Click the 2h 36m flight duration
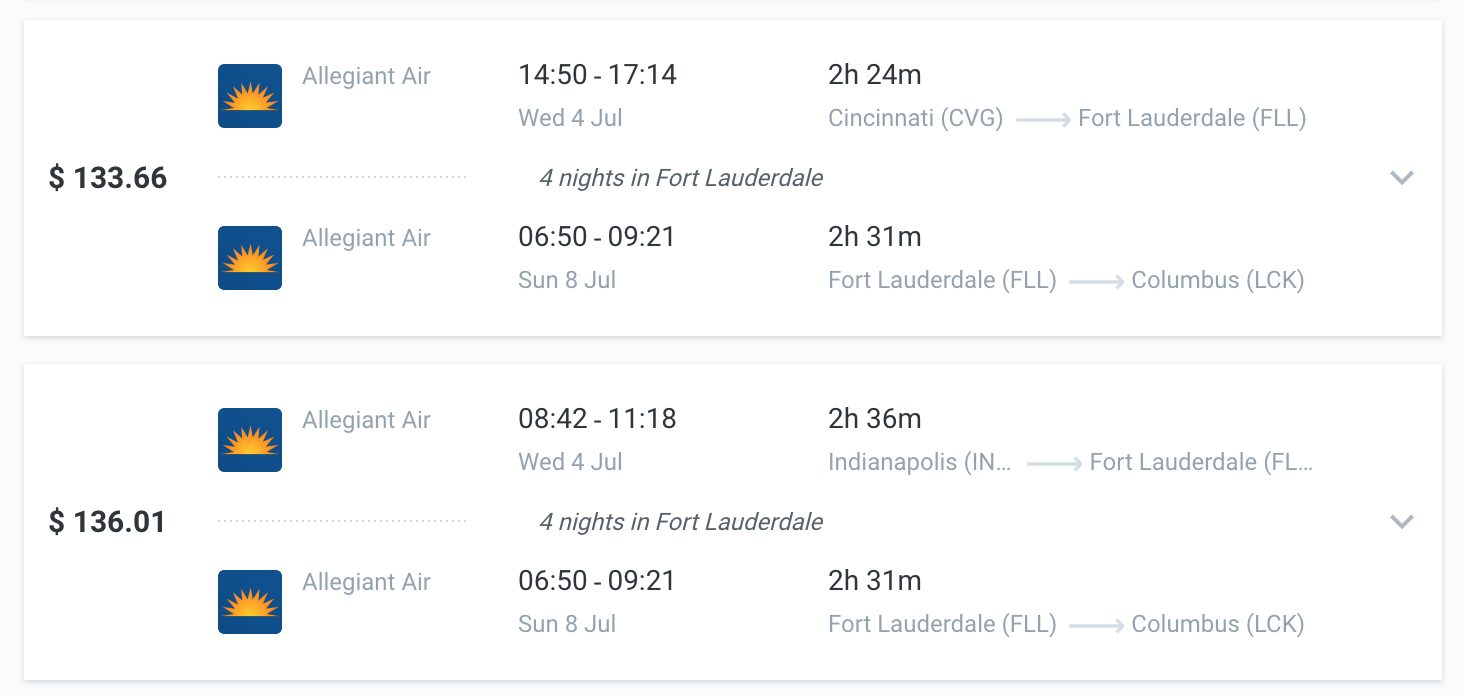The height and width of the screenshot is (696, 1464). tap(875, 419)
